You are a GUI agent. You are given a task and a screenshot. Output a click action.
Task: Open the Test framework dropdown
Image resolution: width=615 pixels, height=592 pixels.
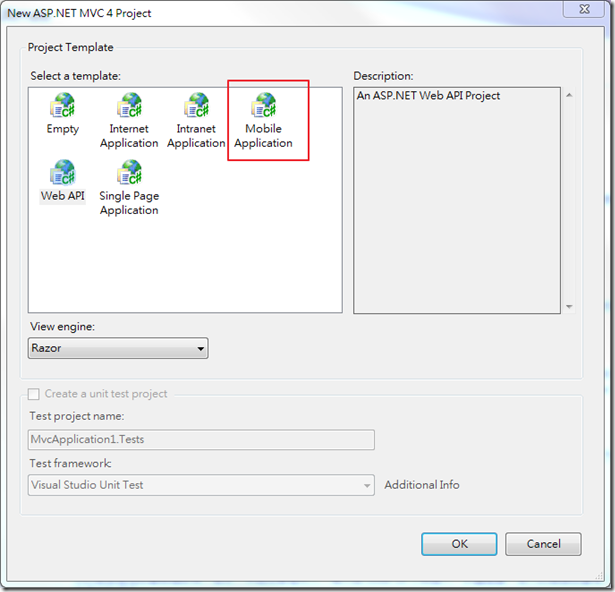click(x=201, y=485)
